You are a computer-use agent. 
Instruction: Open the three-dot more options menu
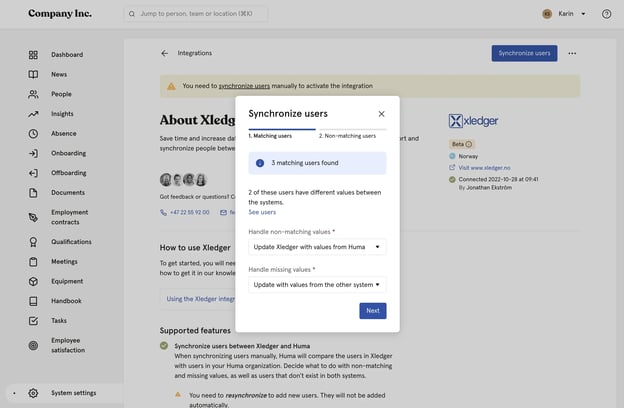point(572,53)
